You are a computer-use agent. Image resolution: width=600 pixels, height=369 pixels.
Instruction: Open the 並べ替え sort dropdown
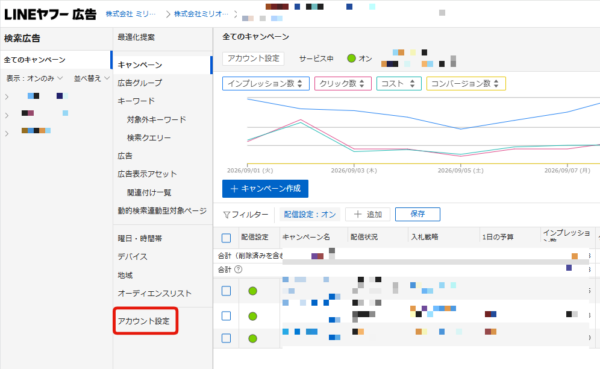(x=92, y=78)
